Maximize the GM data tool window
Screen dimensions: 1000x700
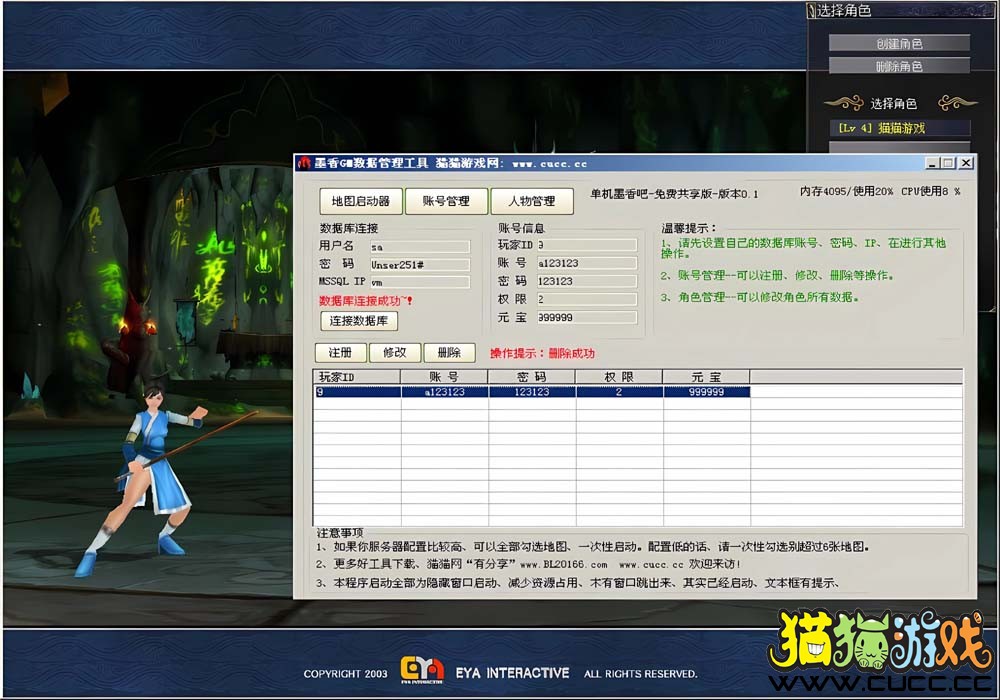pos(948,163)
